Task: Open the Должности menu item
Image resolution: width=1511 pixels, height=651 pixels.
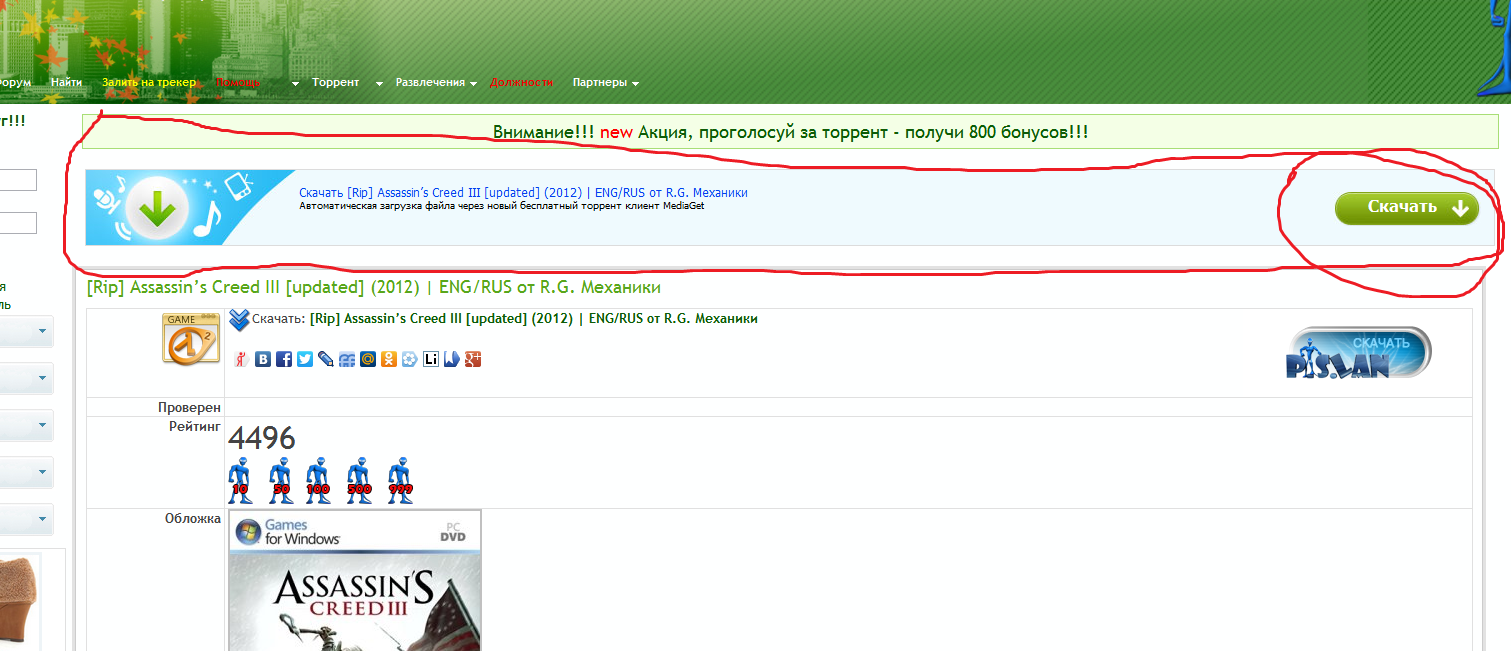Action: pyautogui.click(x=521, y=82)
